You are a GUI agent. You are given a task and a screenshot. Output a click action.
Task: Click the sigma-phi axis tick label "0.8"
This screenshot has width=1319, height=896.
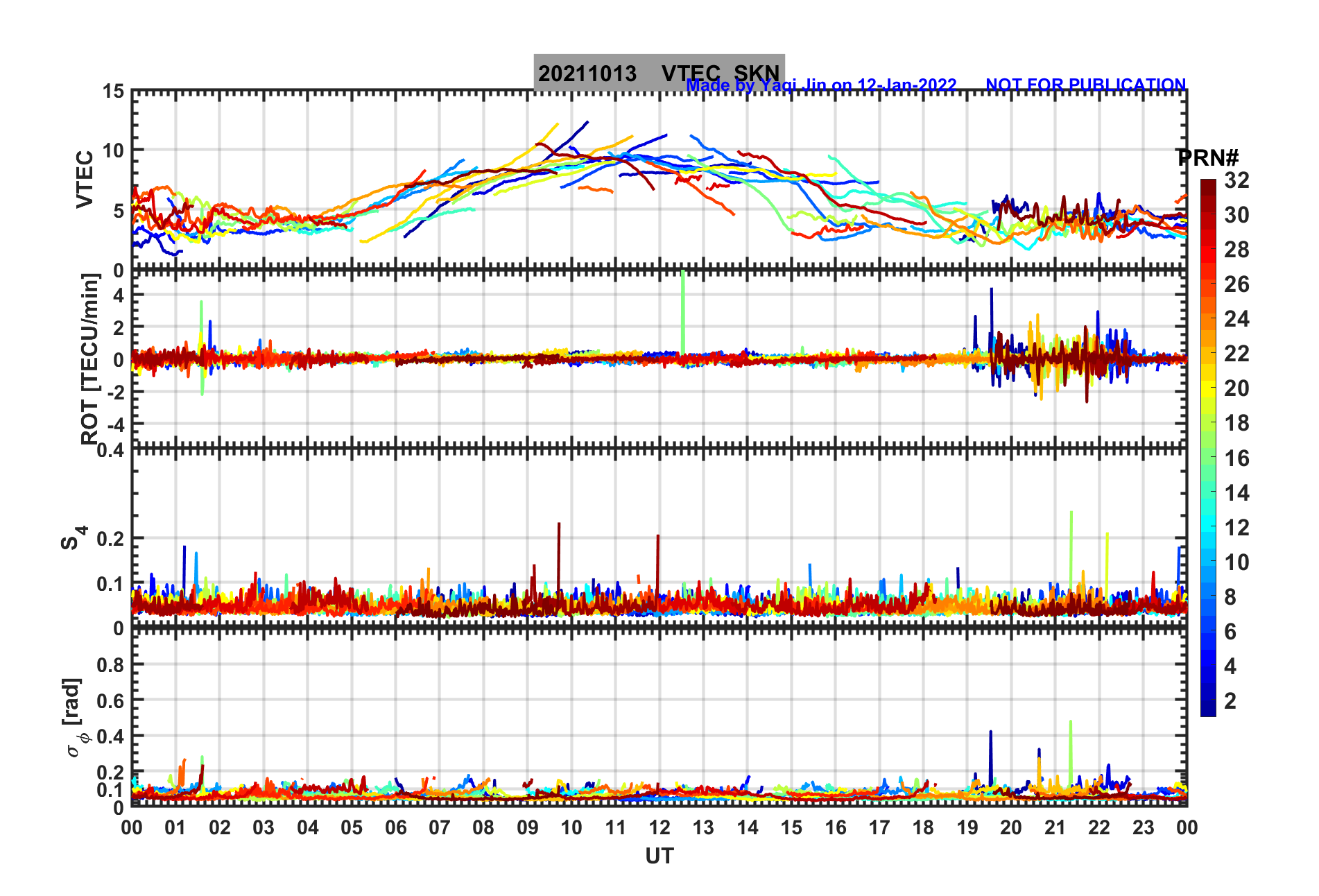click(110, 665)
